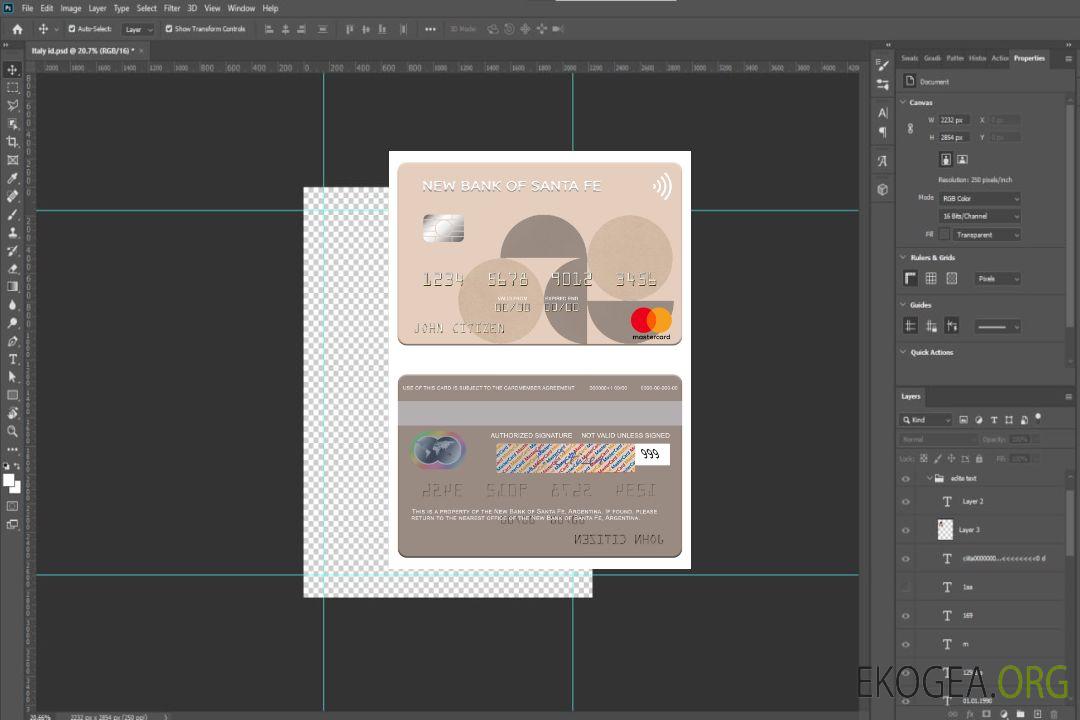Open the RGB Color mode dropdown
The image size is (1080, 720).
pyautogui.click(x=980, y=198)
